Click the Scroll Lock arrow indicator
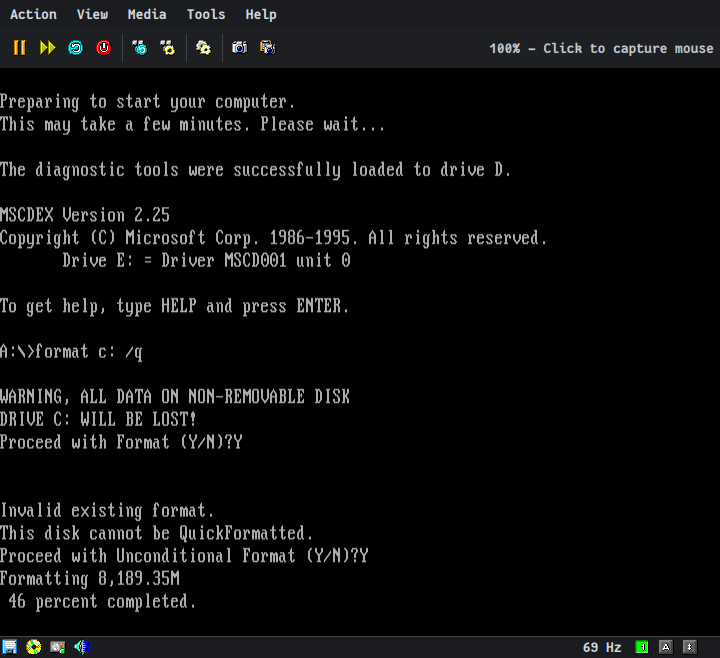This screenshot has height=658, width=720. [690, 647]
